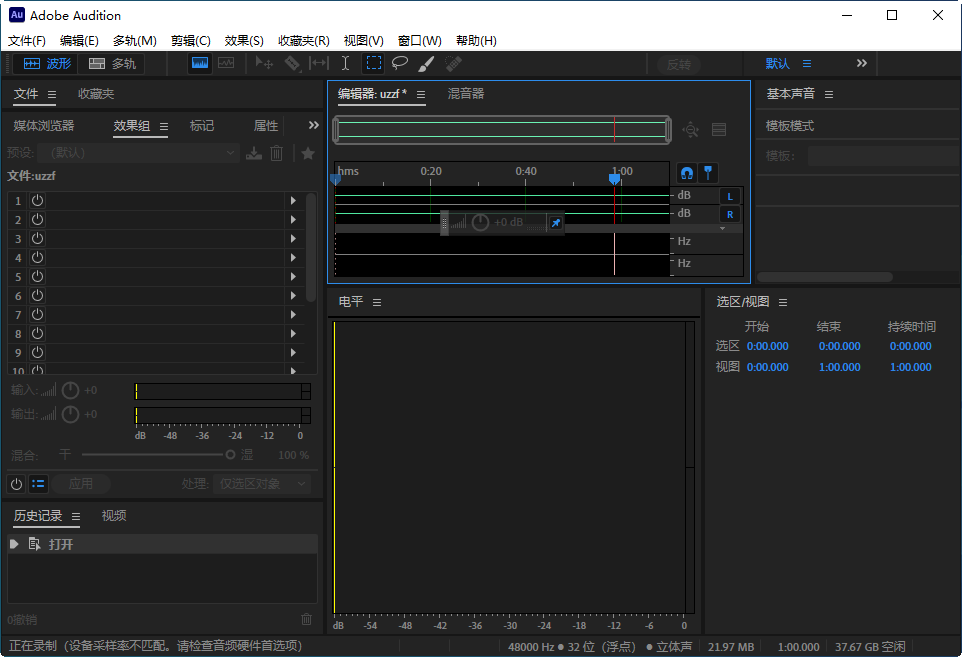962x657 pixels.
Task: Open effect menu arrow for slot 4
Action: click(x=293, y=258)
